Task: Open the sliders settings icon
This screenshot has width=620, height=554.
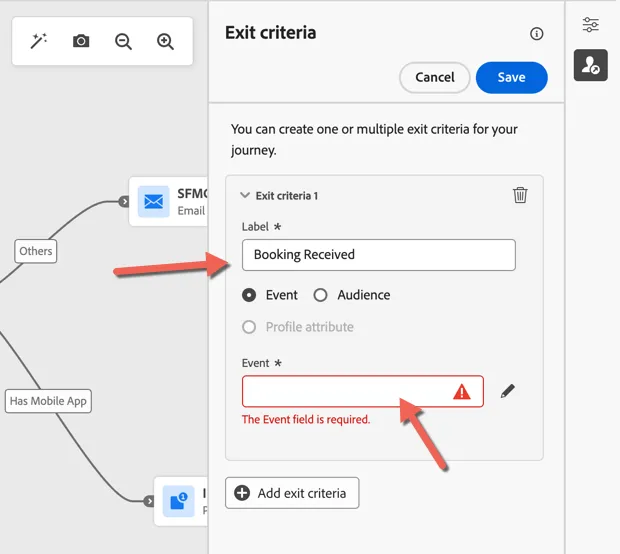Action: (x=590, y=25)
